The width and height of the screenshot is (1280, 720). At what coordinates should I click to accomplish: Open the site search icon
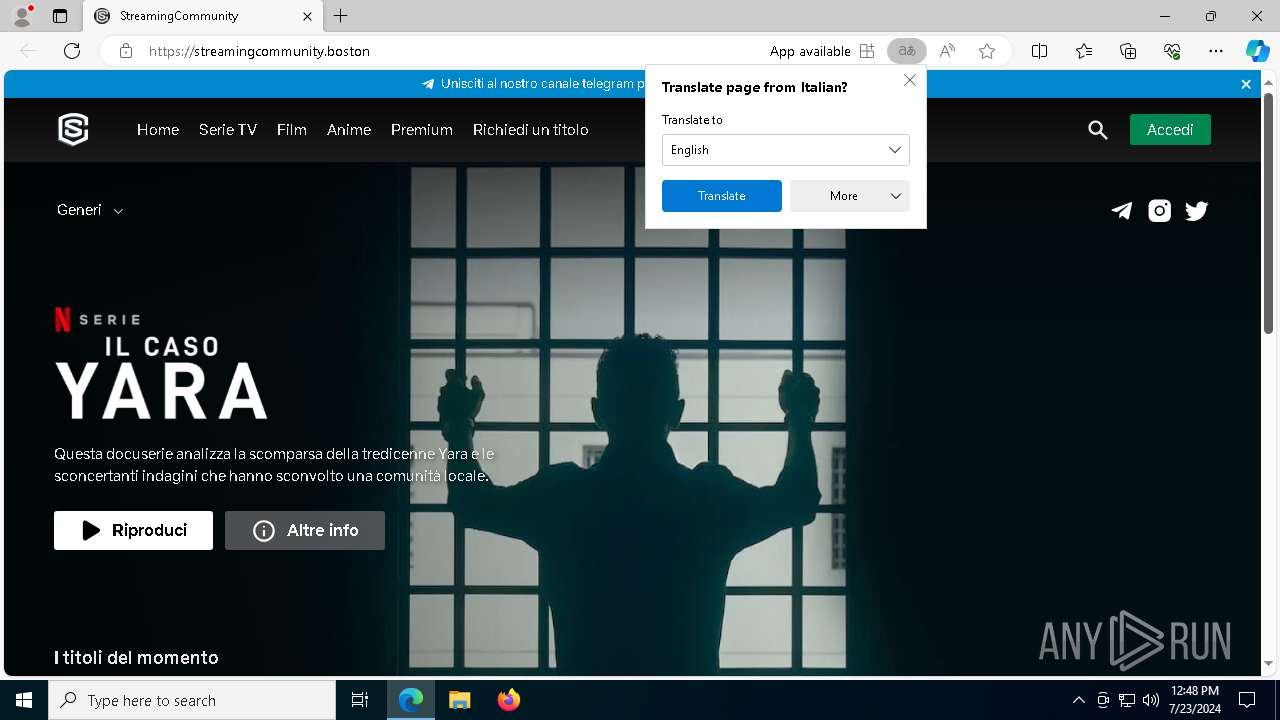tap(1098, 130)
